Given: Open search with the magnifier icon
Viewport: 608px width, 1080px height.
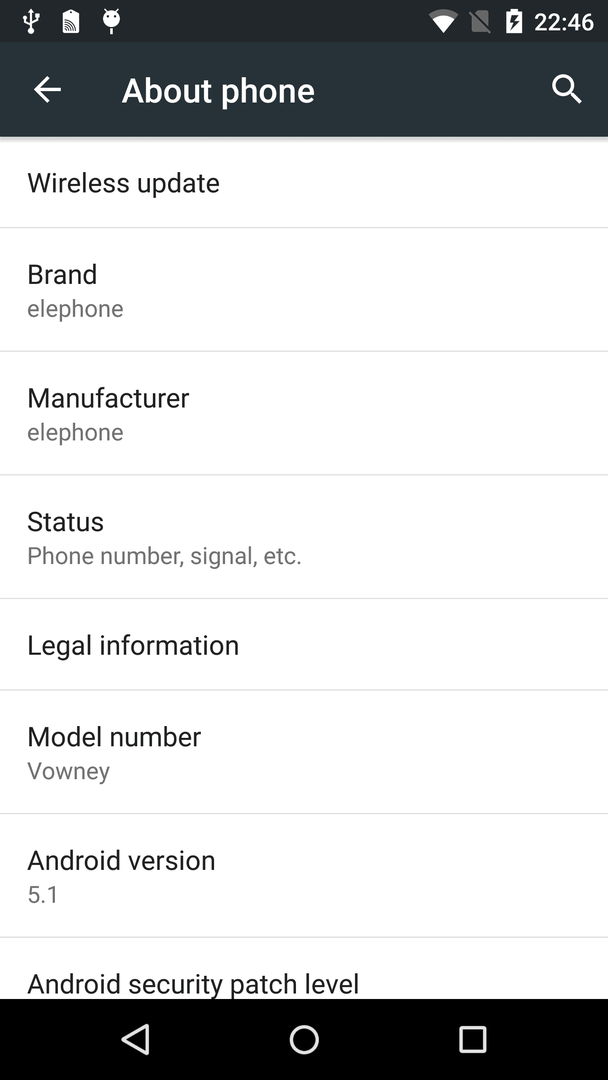Looking at the screenshot, I should [567, 90].
